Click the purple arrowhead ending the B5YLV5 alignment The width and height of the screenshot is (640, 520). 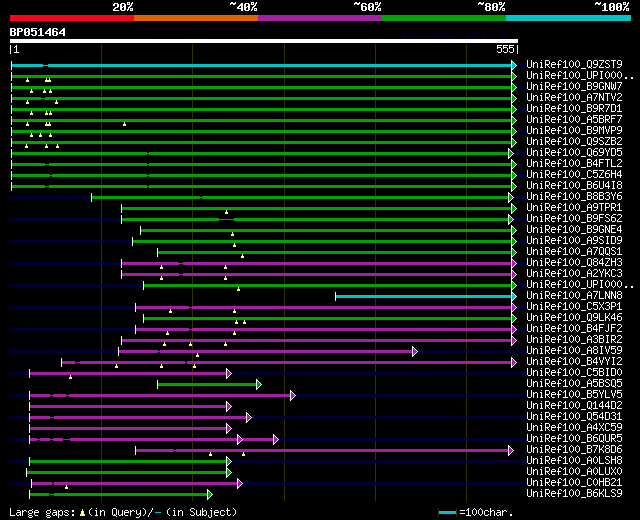293,396
